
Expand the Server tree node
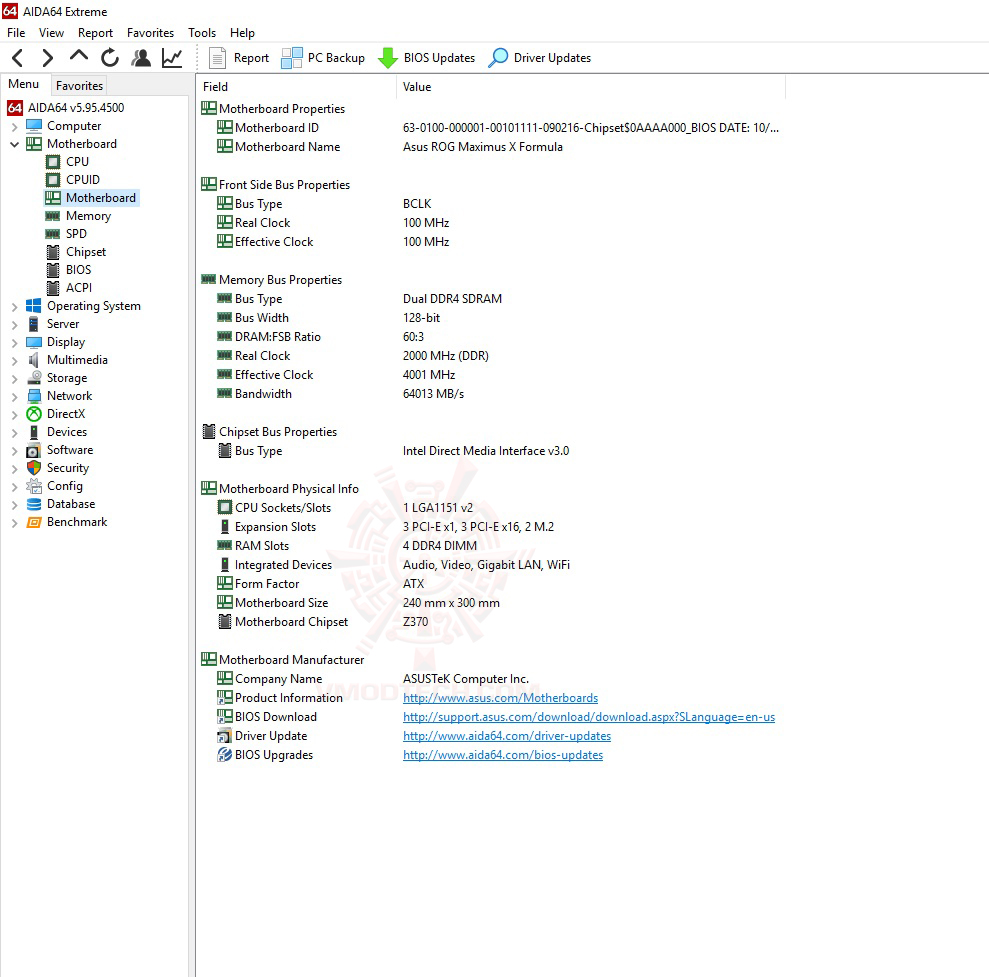pos(15,325)
